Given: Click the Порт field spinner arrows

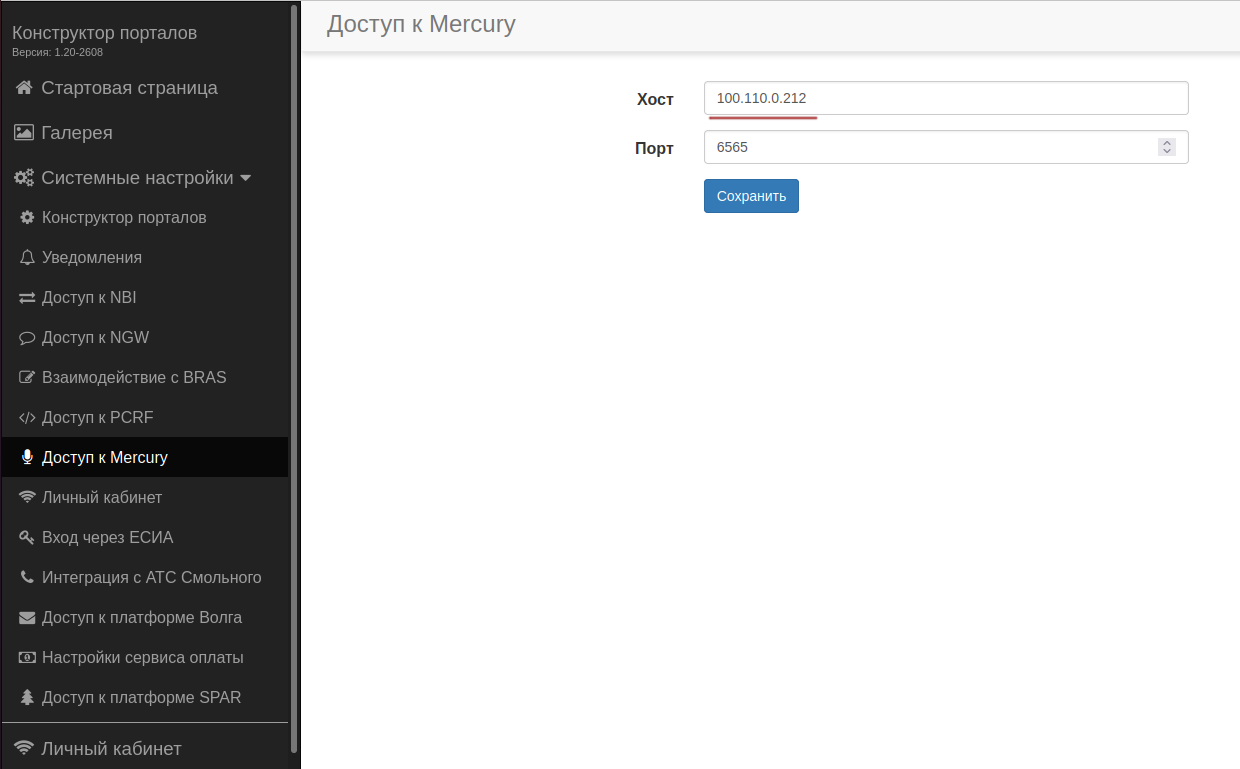Looking at the screenshot, I should pyautogui.click(x=1166, y=147).
